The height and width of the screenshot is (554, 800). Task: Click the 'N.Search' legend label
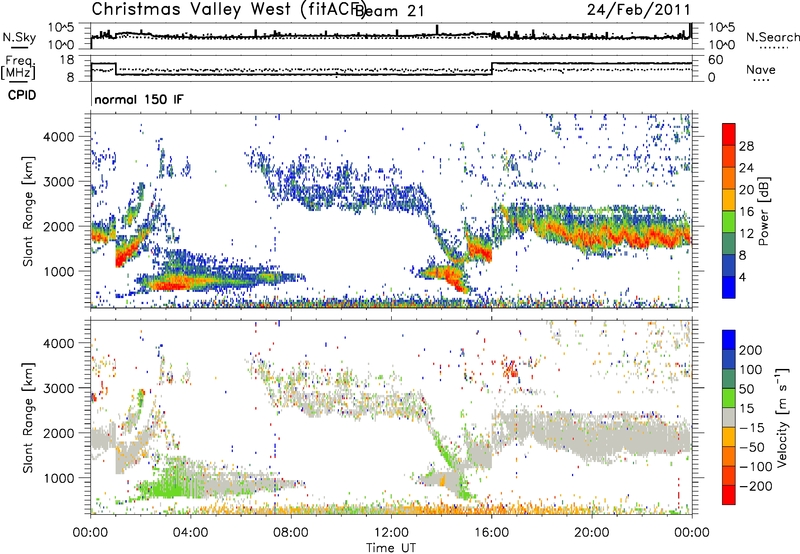(x=772, y=37)
